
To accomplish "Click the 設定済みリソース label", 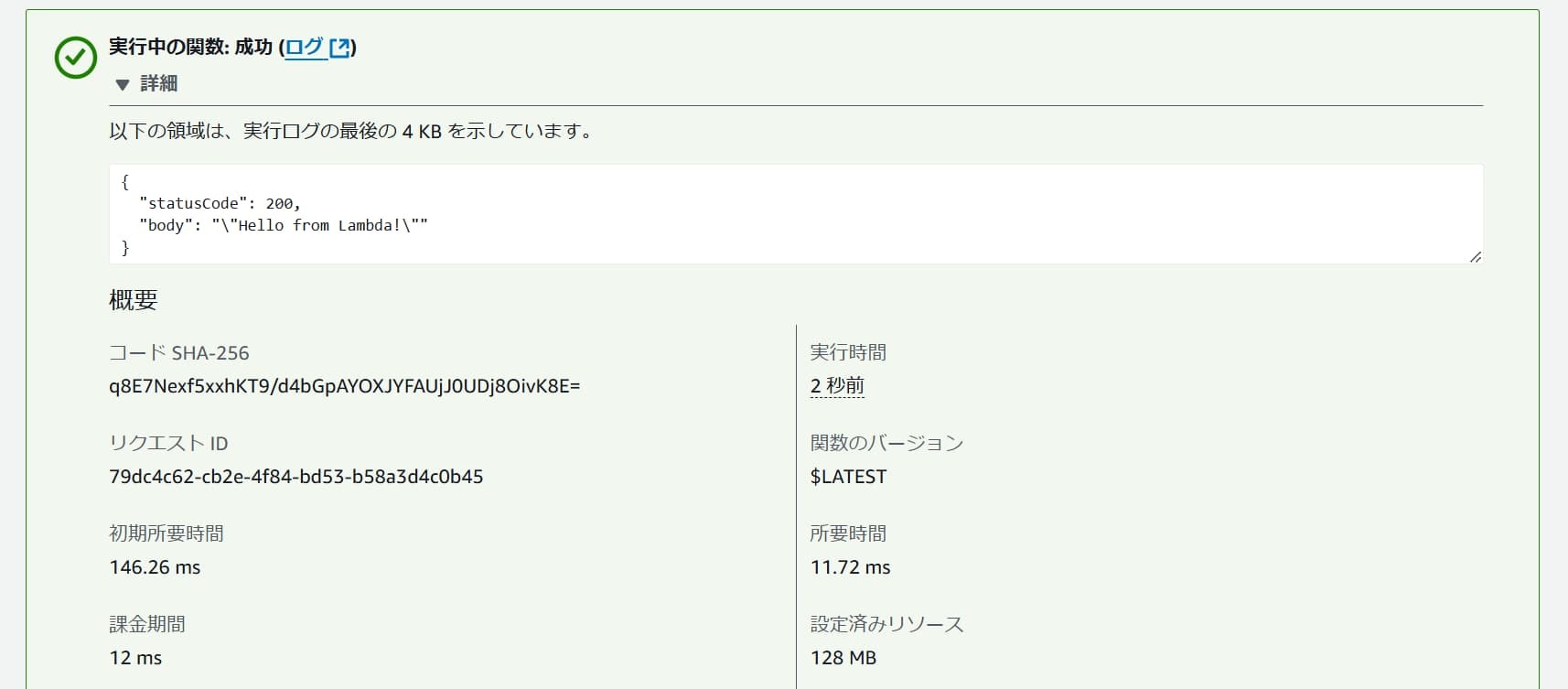I will click(x=887, y=624).
